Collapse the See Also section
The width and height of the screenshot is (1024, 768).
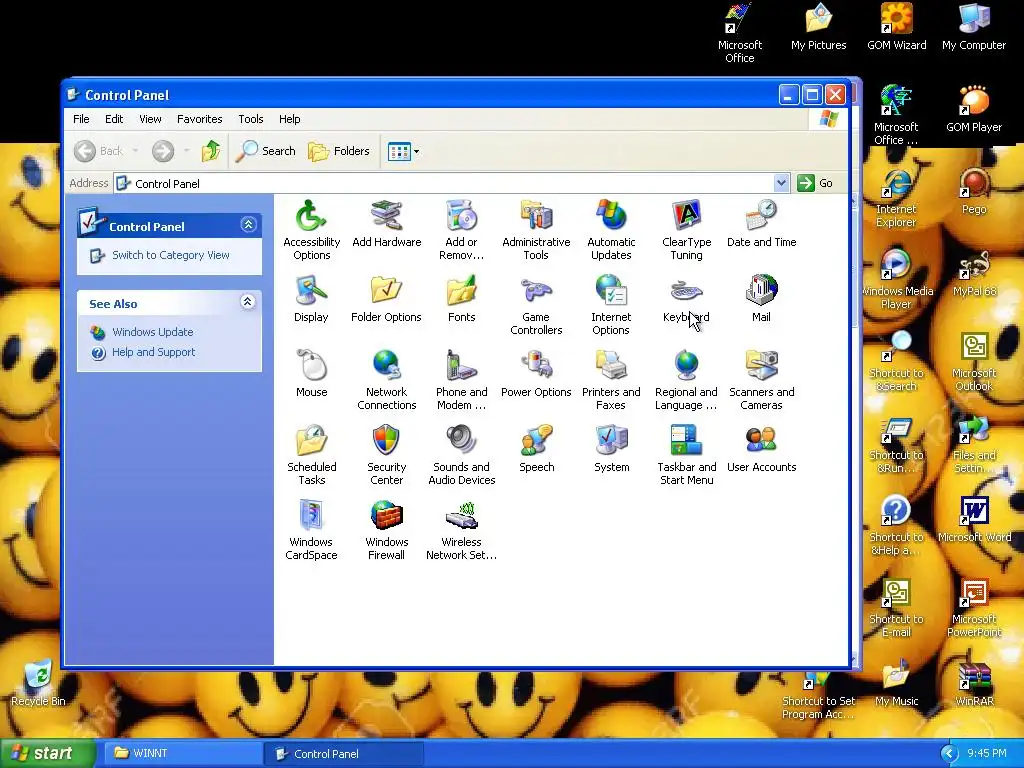248,302
